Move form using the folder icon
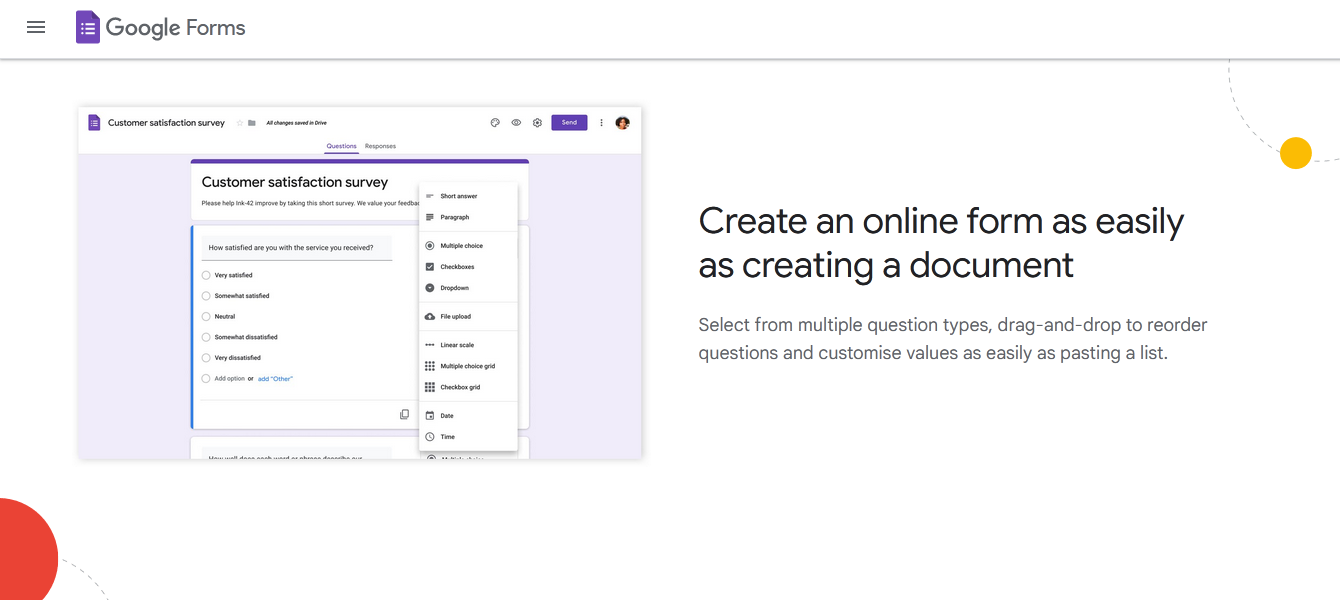The width and height of the screenshot is (1340, 600). (x=251, y=122)
